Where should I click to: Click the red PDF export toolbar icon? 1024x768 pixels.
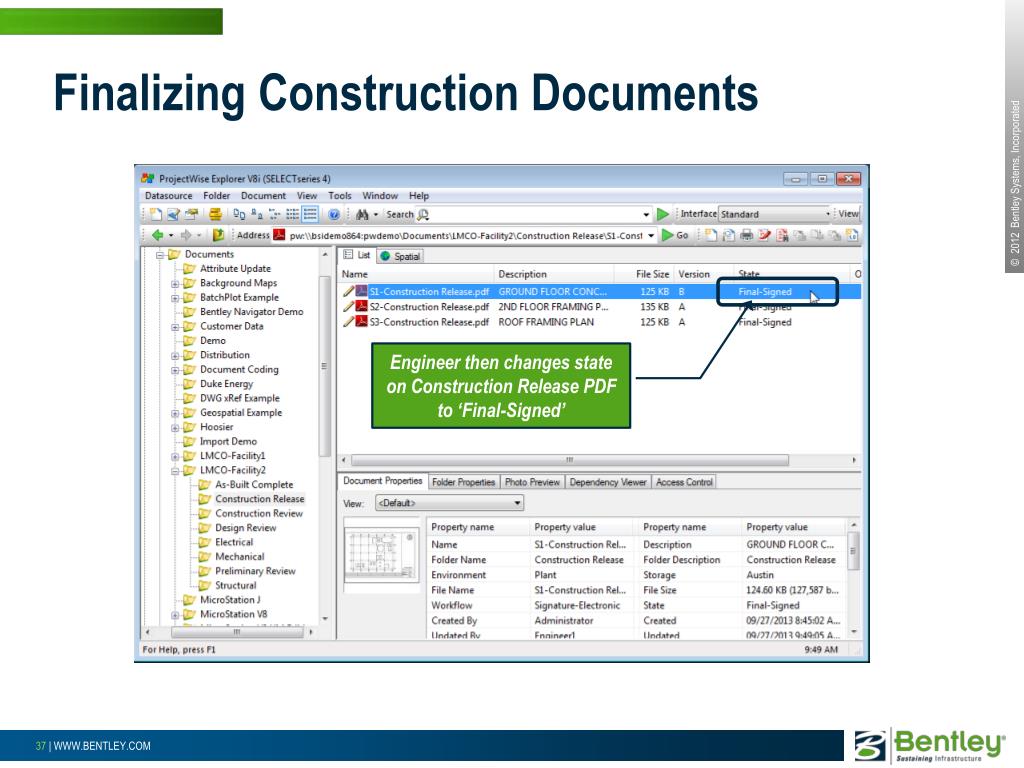tap(782, 235)
